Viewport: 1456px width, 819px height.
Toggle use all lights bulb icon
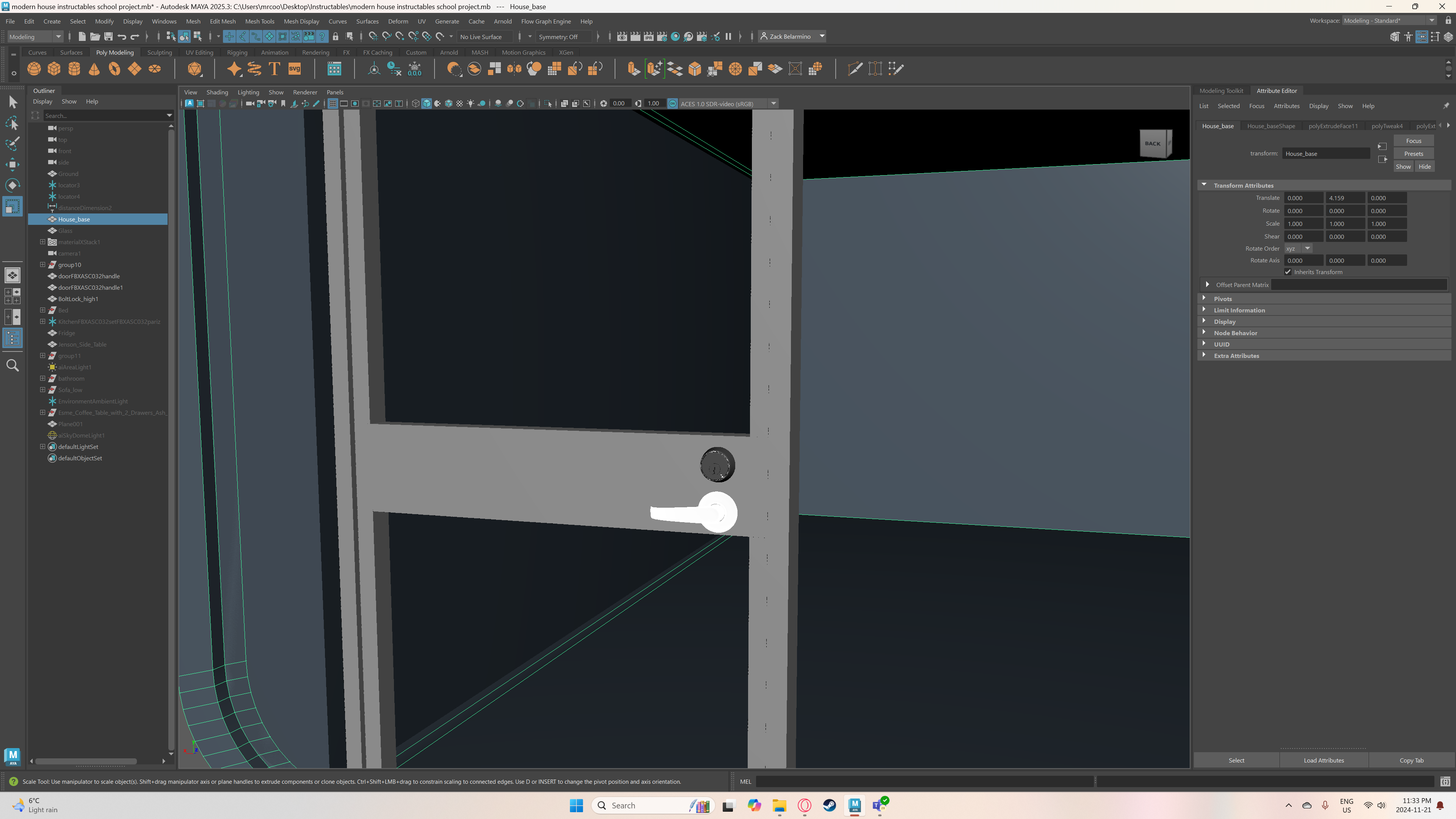tap(470, 104)
